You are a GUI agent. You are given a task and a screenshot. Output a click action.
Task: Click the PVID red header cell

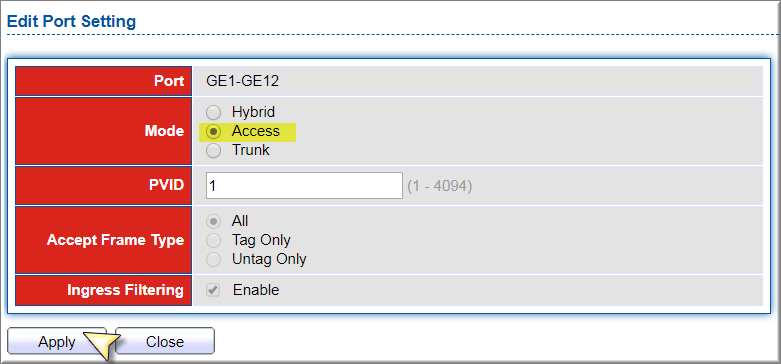point(103,186)
